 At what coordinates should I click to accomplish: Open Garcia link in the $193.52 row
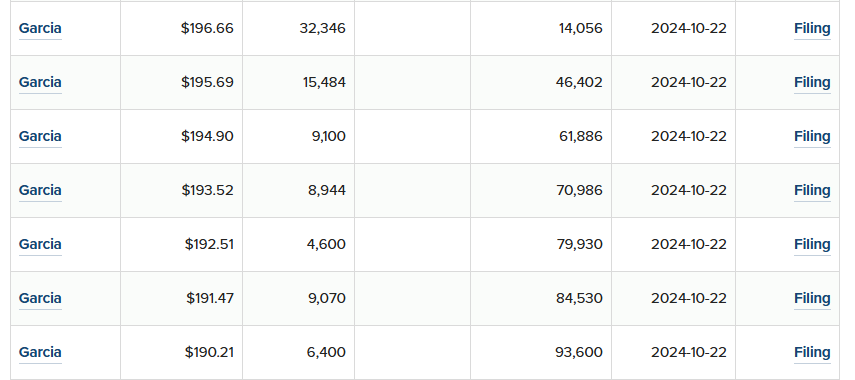pyautogui.click(x=40, y=190)
